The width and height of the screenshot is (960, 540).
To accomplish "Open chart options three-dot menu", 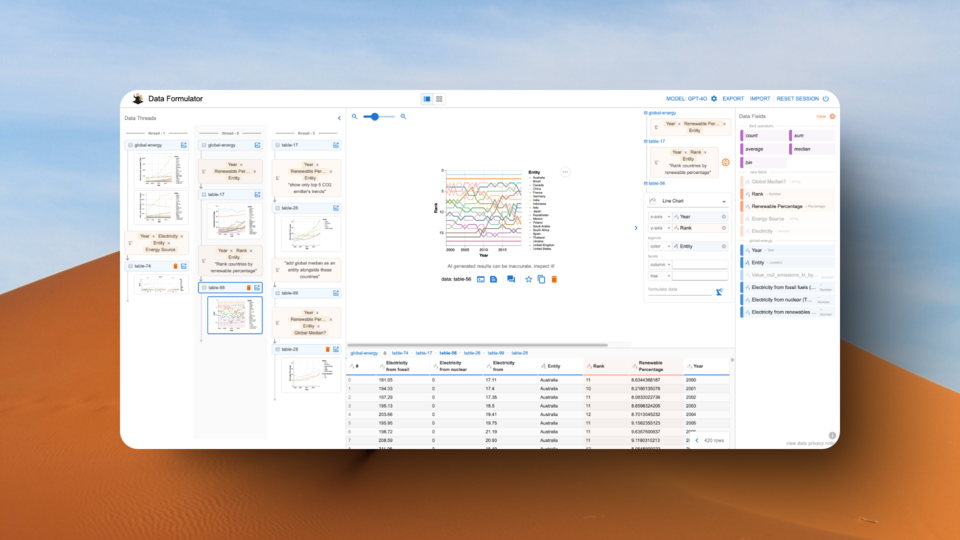I will pyautogui.click(x=565, y=172).
